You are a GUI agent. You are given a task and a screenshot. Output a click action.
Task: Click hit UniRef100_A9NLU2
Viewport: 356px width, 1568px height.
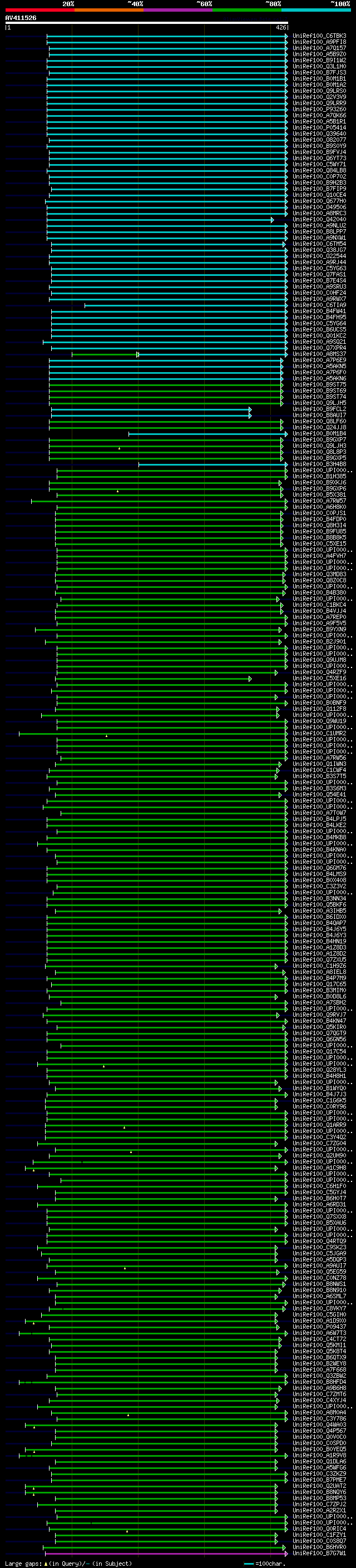319,226
